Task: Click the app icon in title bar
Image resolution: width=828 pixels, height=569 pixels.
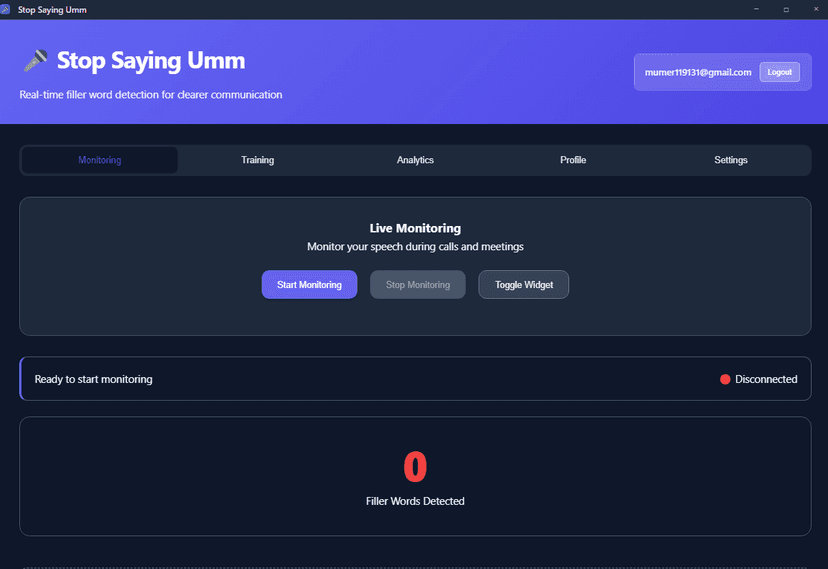Action: click(6, 9)
